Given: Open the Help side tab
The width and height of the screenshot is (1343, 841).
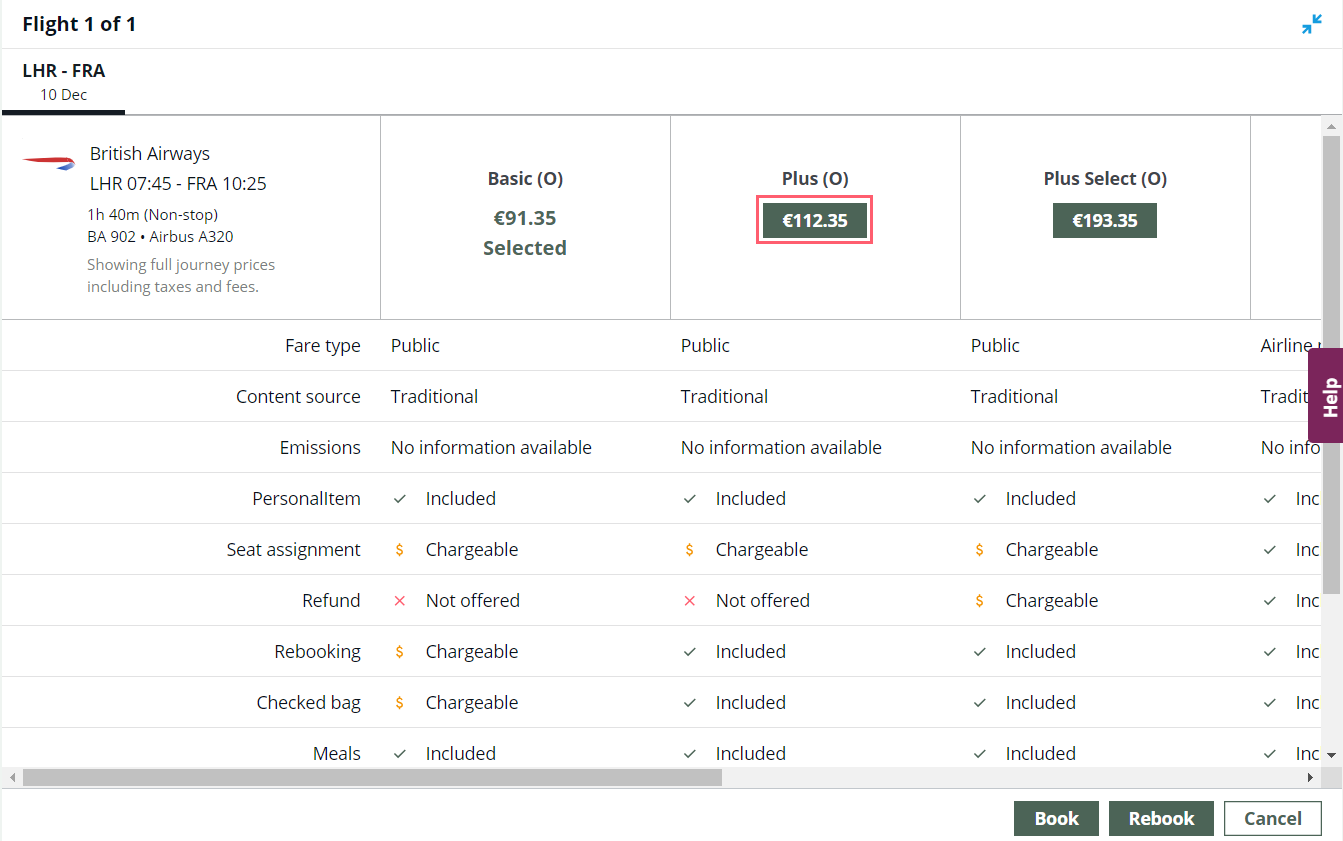Looking at the screenshot, I should coord(1328,396).
